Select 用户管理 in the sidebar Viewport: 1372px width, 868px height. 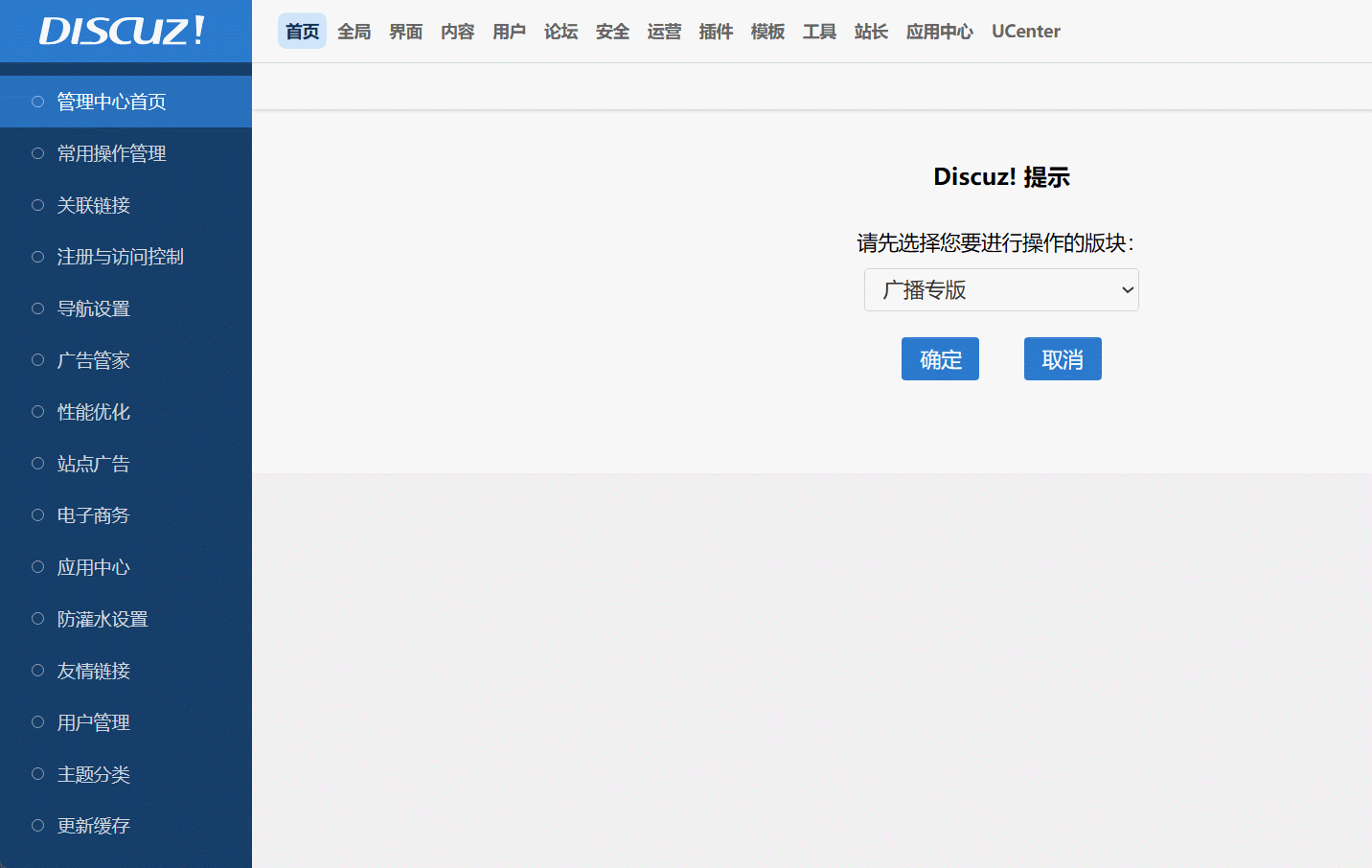click(126, 722)
